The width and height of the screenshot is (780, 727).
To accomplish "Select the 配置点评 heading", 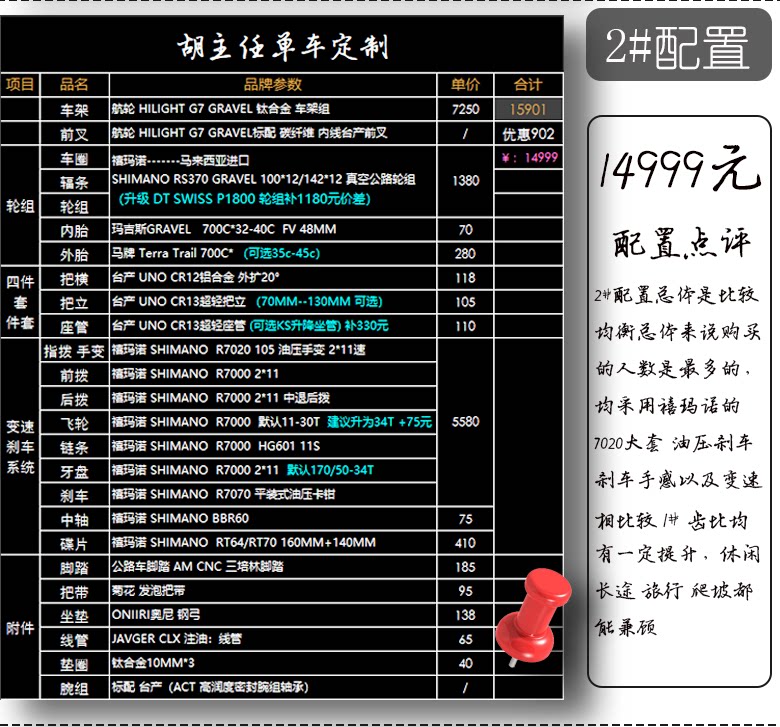I will [x=681, y=243].
